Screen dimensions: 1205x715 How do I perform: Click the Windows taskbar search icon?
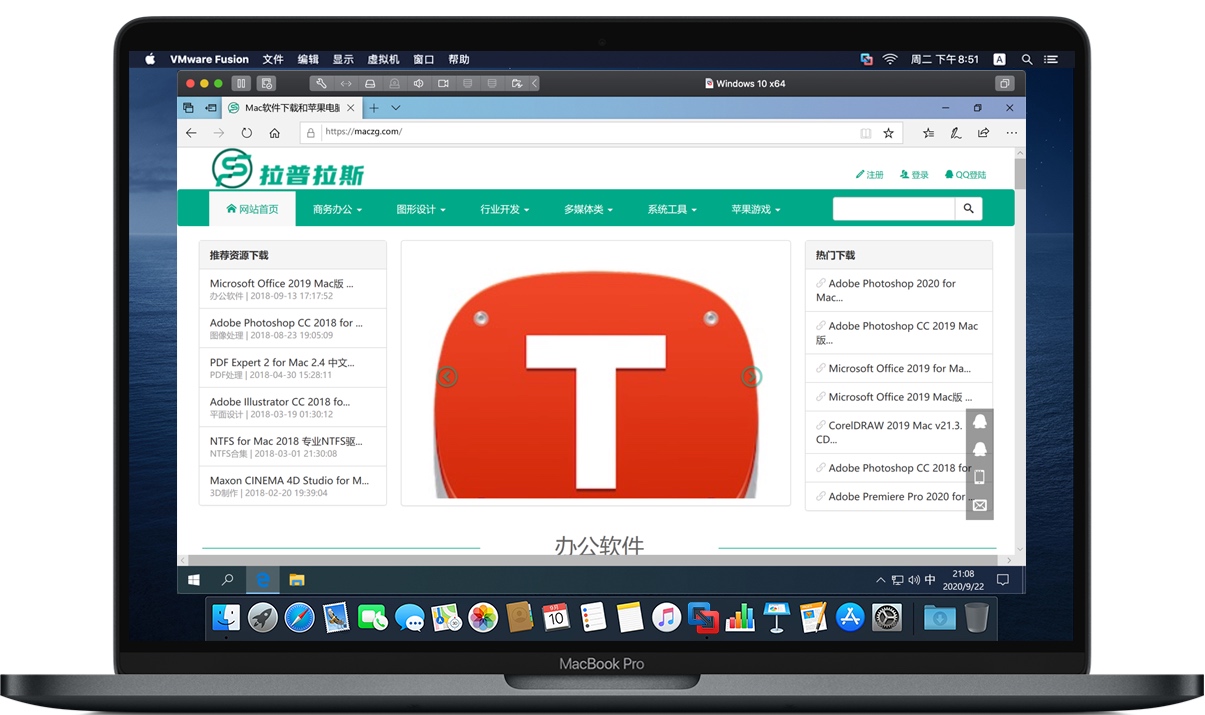pyautogui.click(x=228, y=579)
